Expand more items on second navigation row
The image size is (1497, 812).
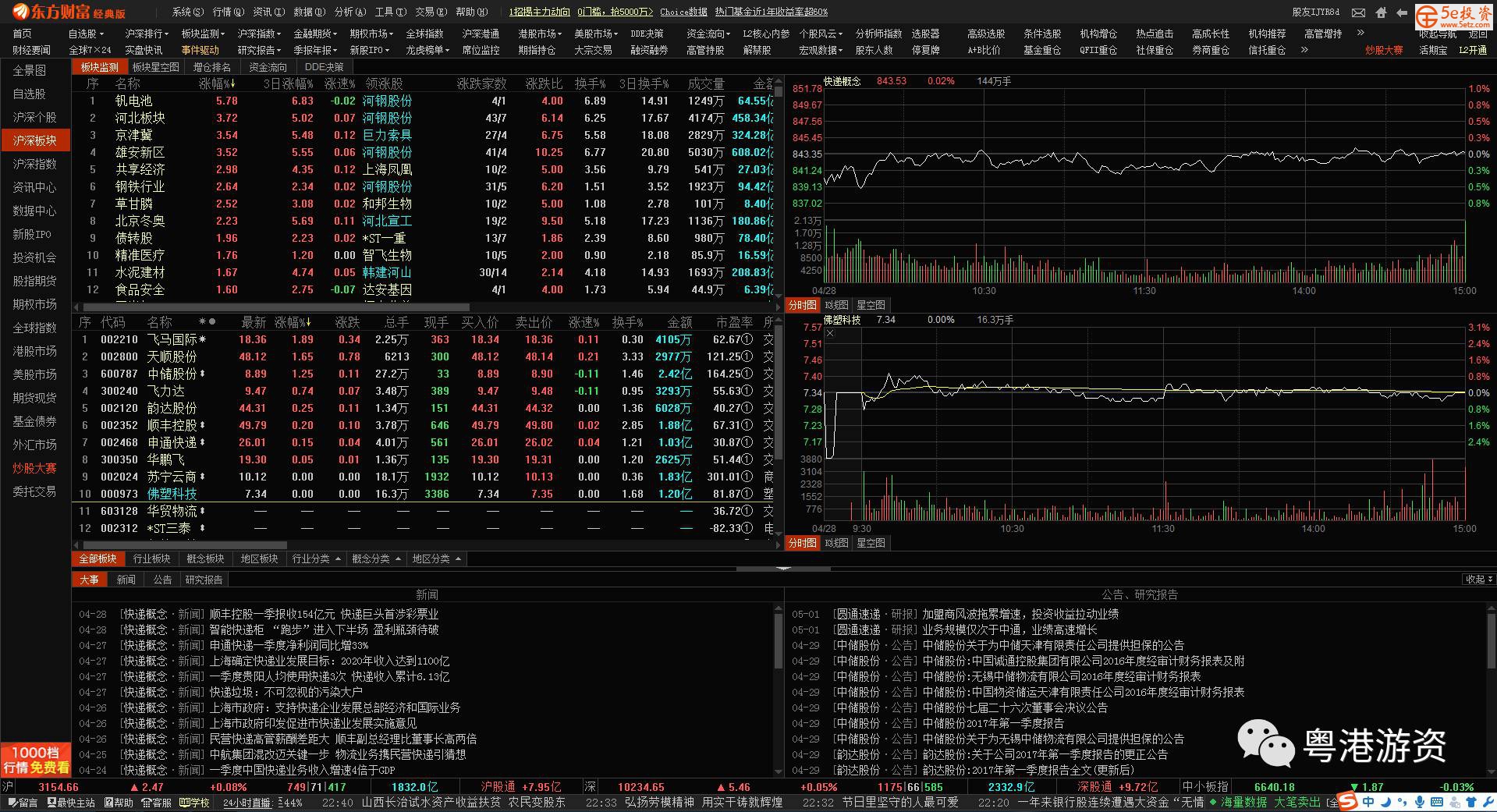1304,50
